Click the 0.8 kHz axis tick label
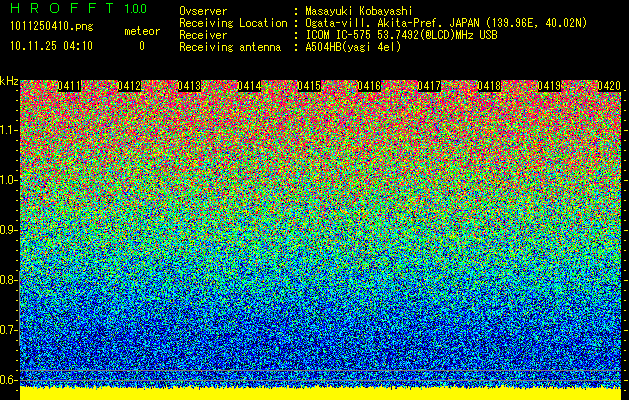The height and width of the screenshot is (400, 629). pyautogui.click(x=8, y=280)
